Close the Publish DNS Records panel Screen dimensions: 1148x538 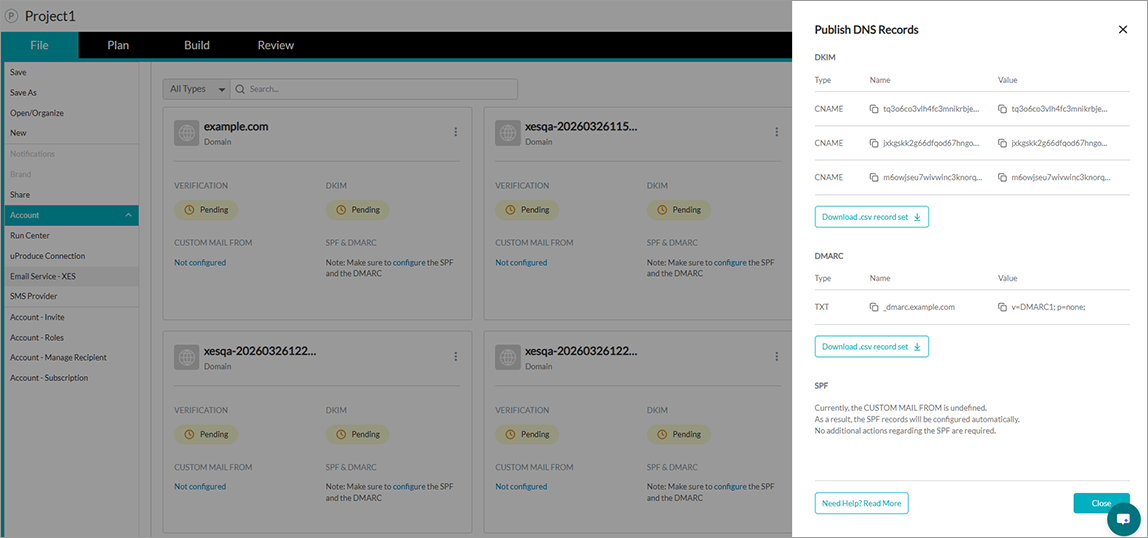tap(1123, 30)
